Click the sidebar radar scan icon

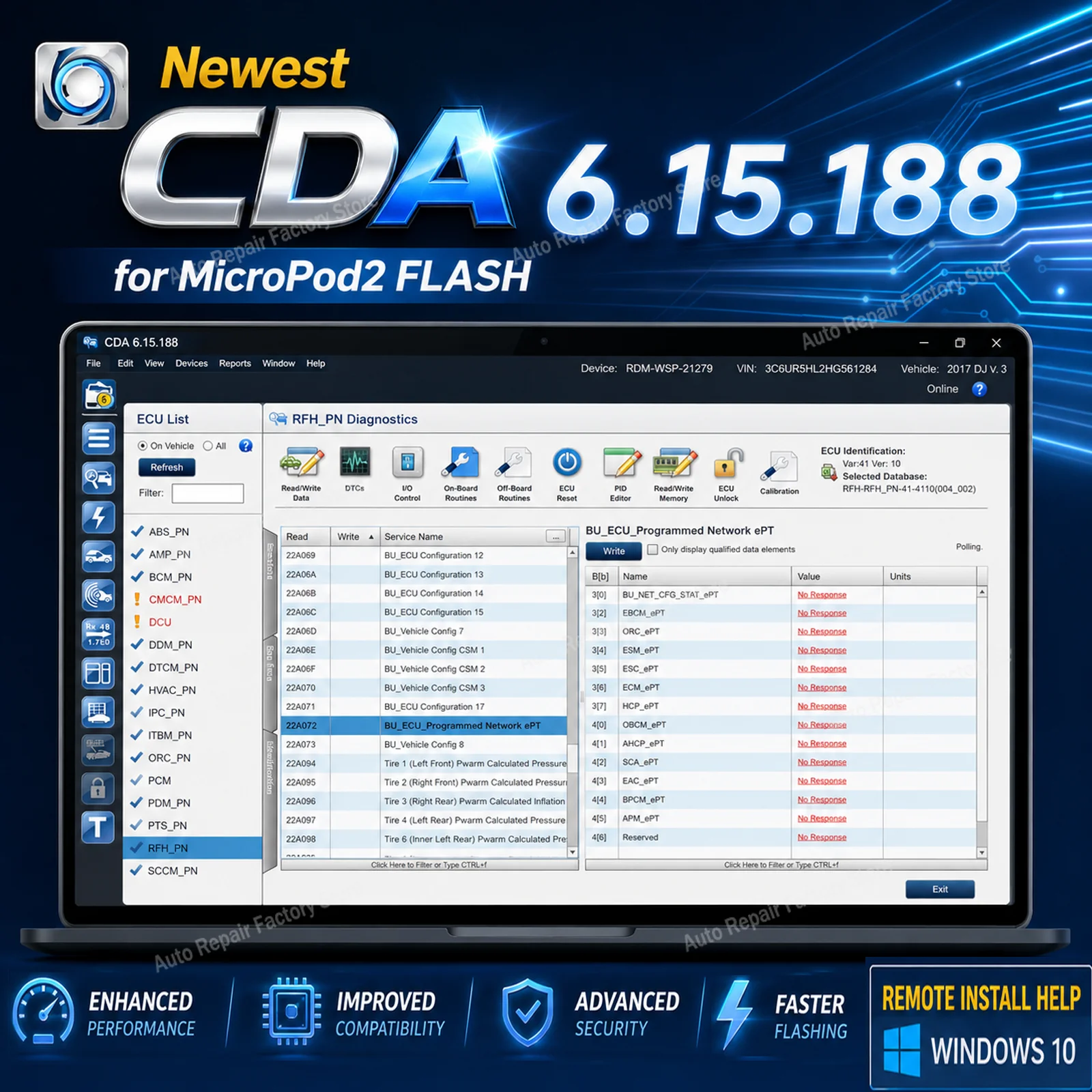[98, 595]
